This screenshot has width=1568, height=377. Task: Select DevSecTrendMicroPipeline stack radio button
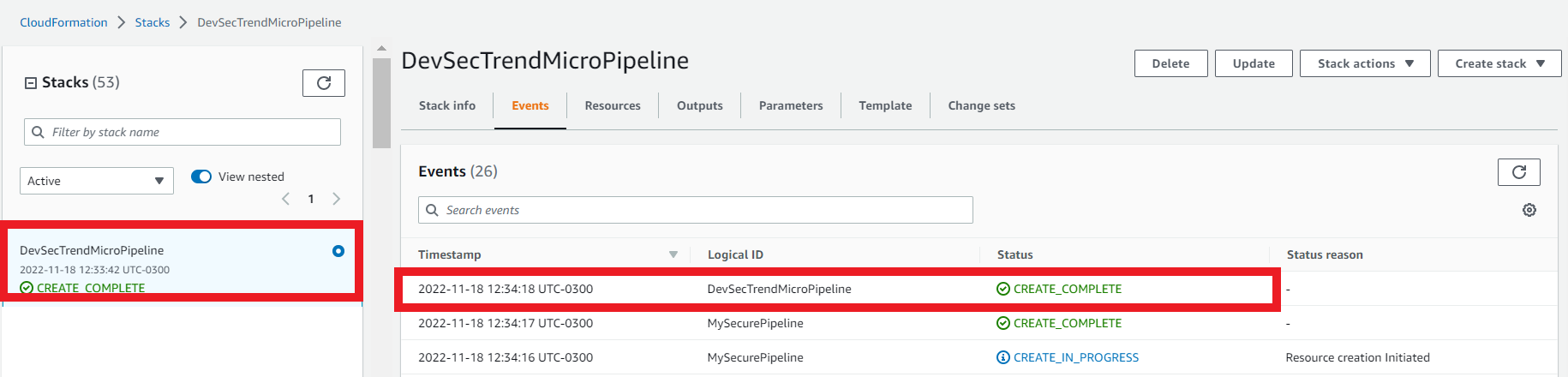(x=338, y=251)
